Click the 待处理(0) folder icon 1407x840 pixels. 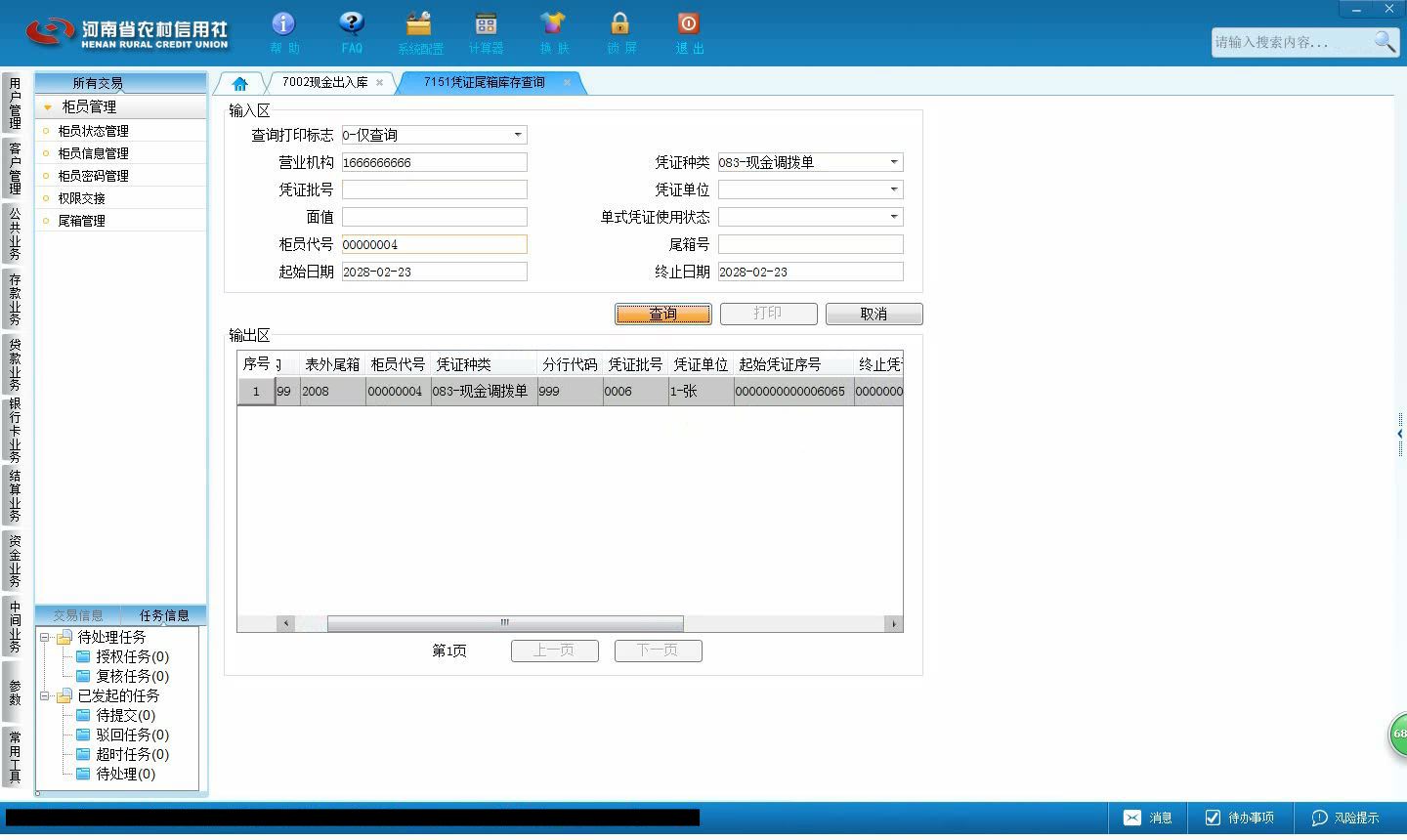point(83,774)
